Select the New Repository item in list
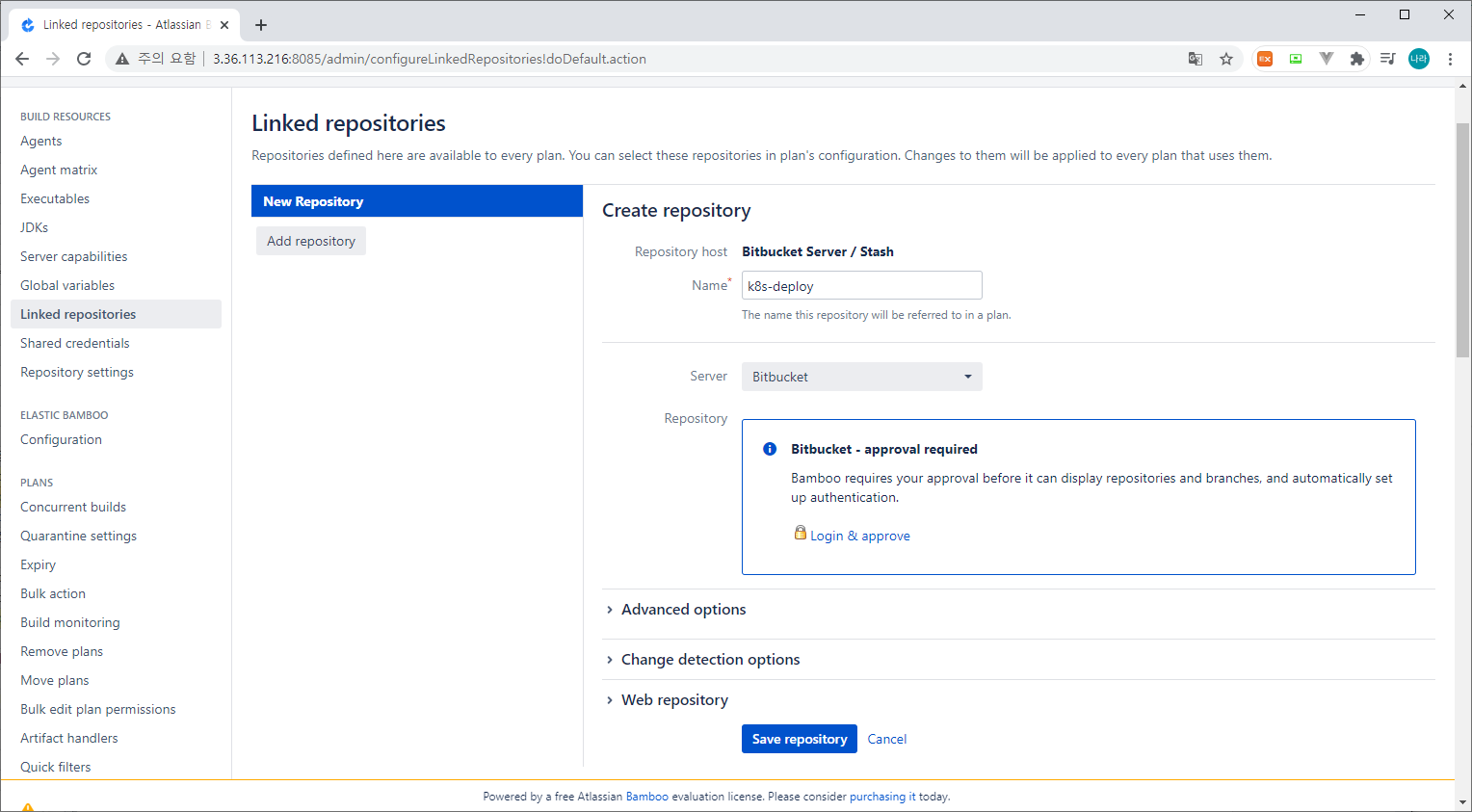Viewport: 1472px width, 812px height. [417, 201]
